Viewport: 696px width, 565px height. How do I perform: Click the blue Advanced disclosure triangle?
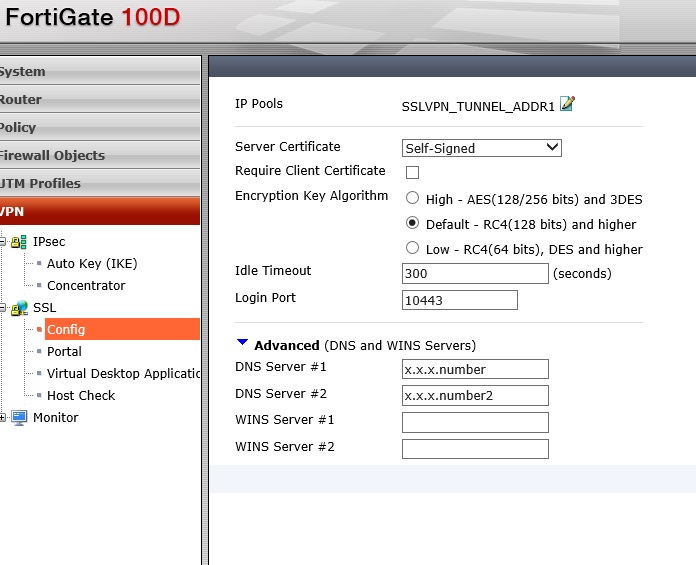(x=242, y=343)
